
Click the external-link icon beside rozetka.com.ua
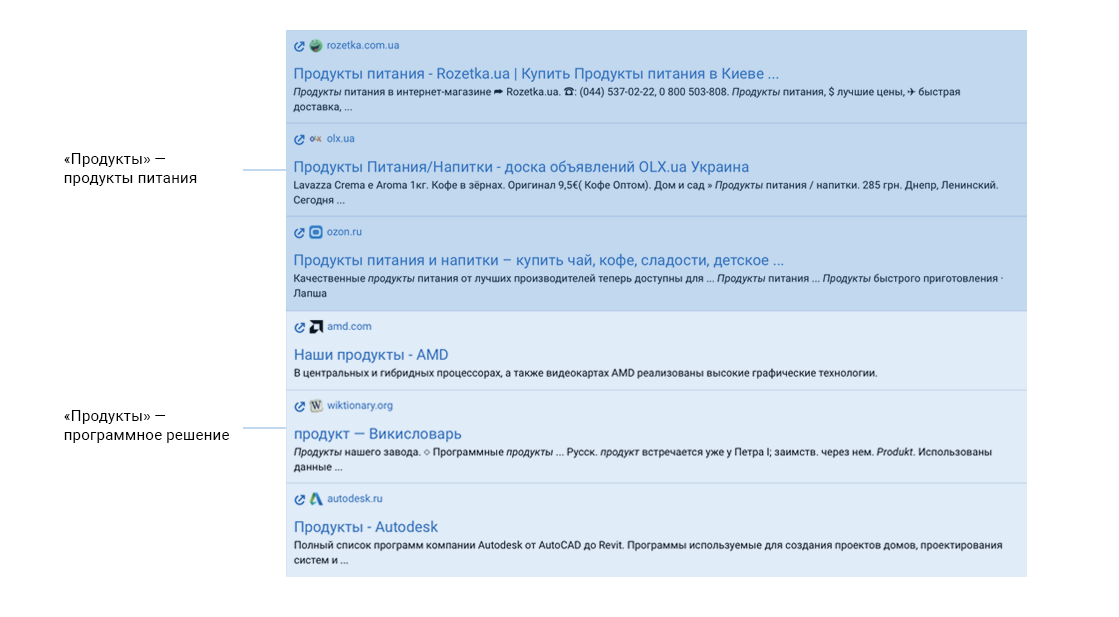tap(299, 46)
